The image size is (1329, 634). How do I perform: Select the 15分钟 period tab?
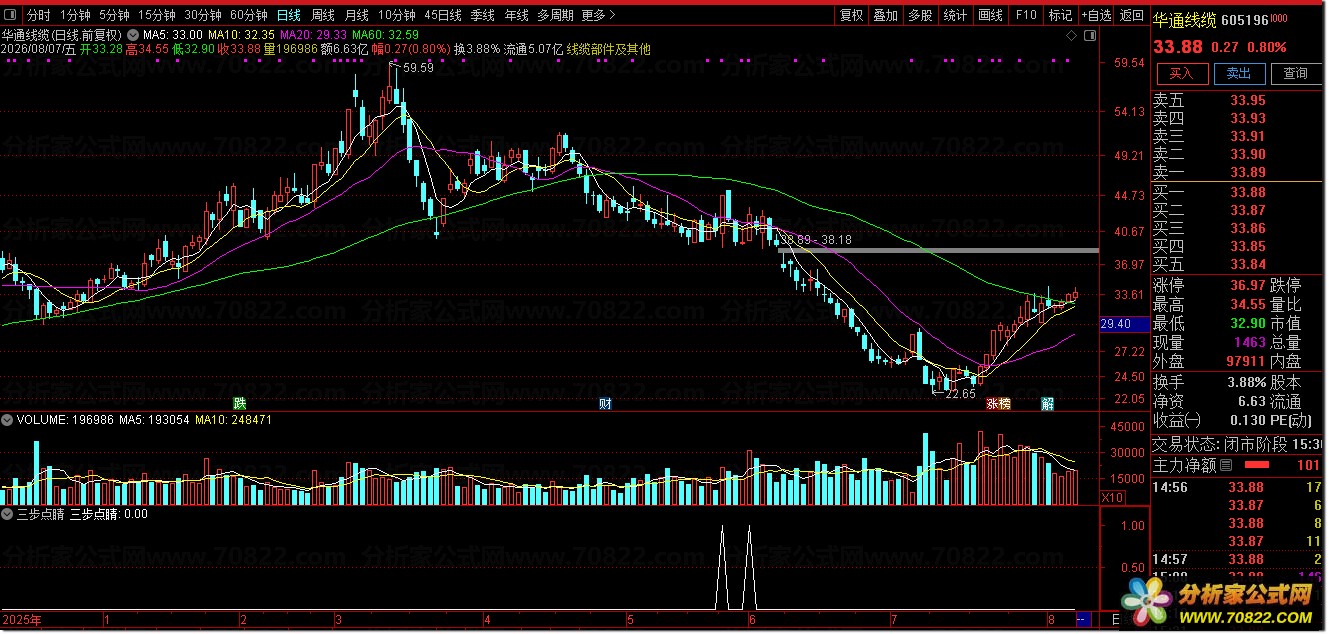157,15
